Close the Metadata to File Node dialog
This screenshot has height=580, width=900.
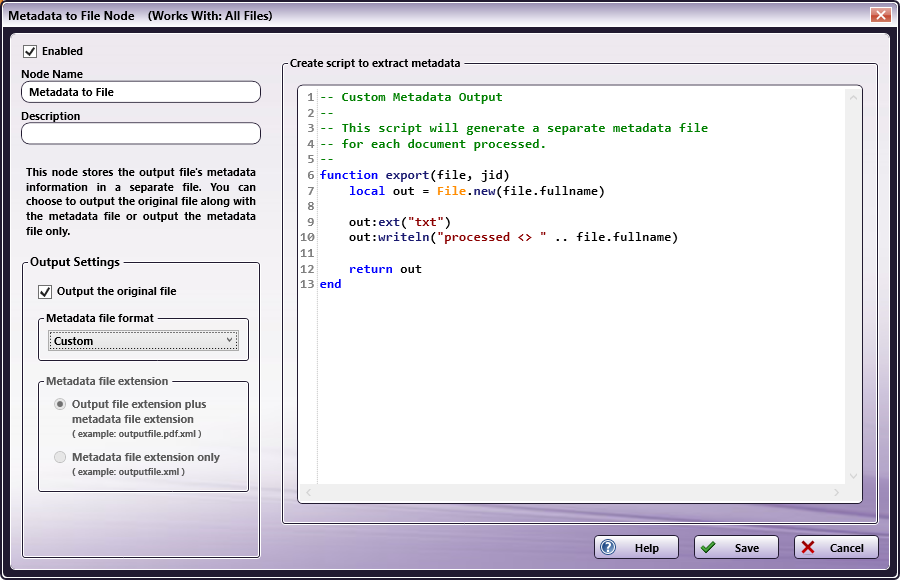pos(880,15)
